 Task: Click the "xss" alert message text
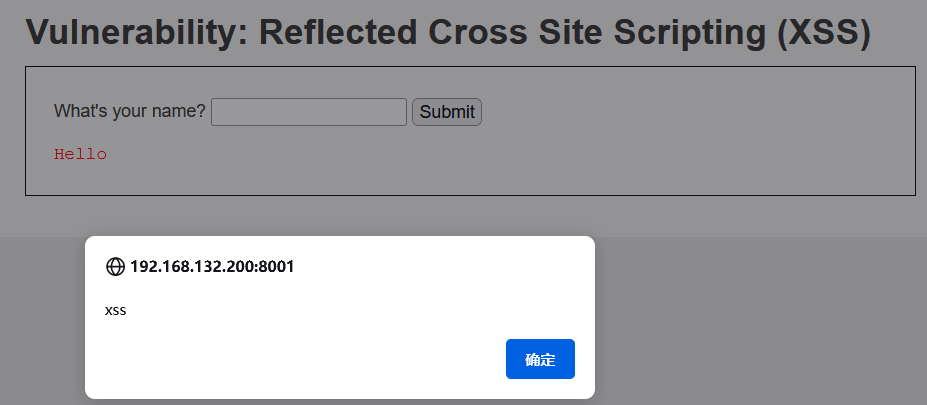click(116, 310)
